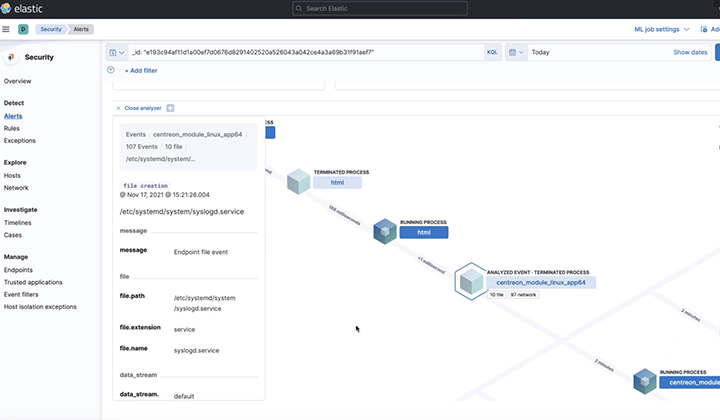Click 107 Events breadcrumb
The width and height of the screenshot is (720, 420).
click(141, 147)
